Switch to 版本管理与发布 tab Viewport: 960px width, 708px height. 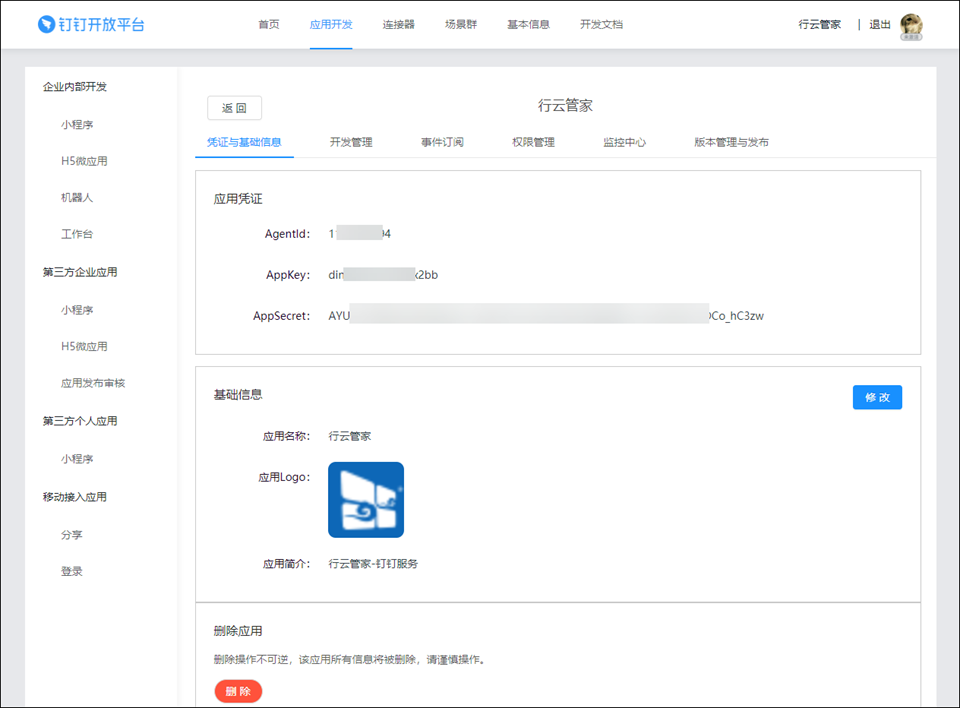(731, 142)
